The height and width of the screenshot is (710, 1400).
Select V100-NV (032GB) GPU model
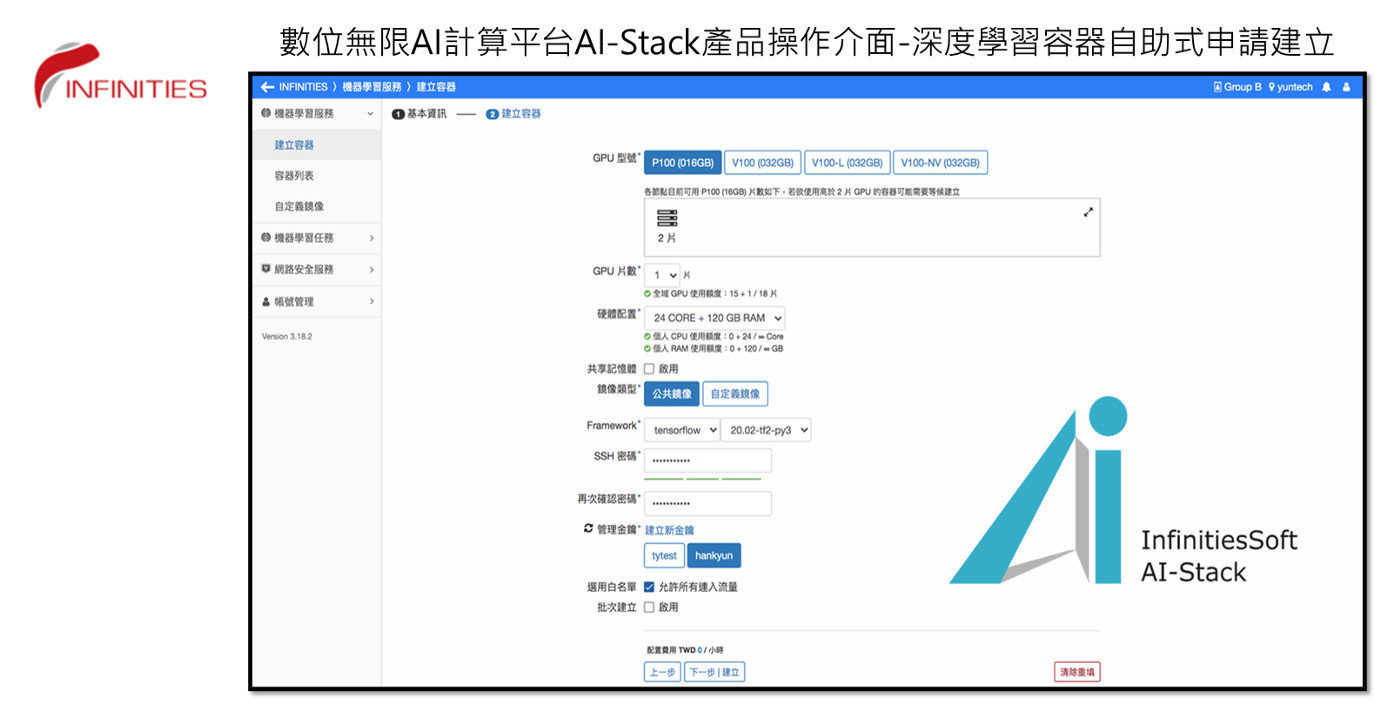tap(940, 163)
